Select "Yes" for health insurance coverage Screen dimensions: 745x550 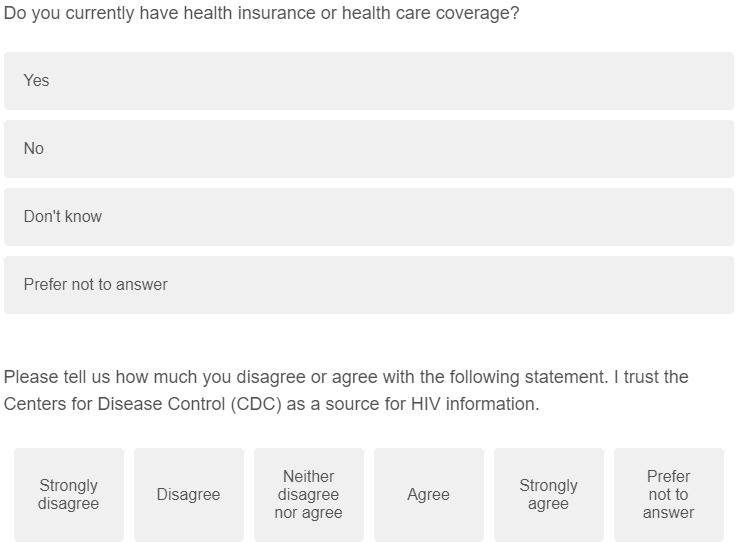(x=368, y=81)
